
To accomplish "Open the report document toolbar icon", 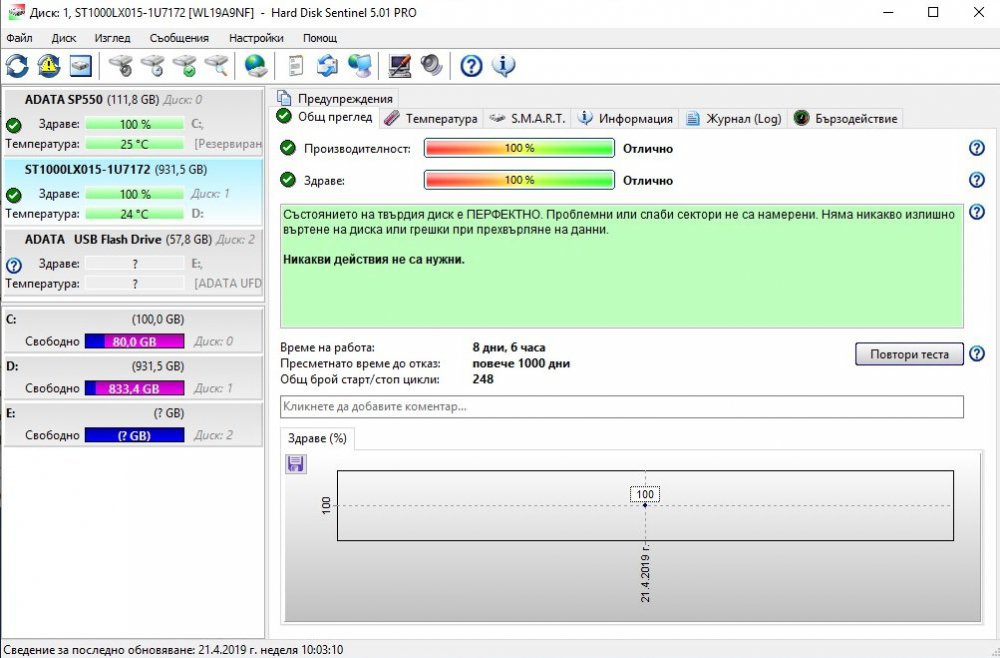I will point(295,66).
